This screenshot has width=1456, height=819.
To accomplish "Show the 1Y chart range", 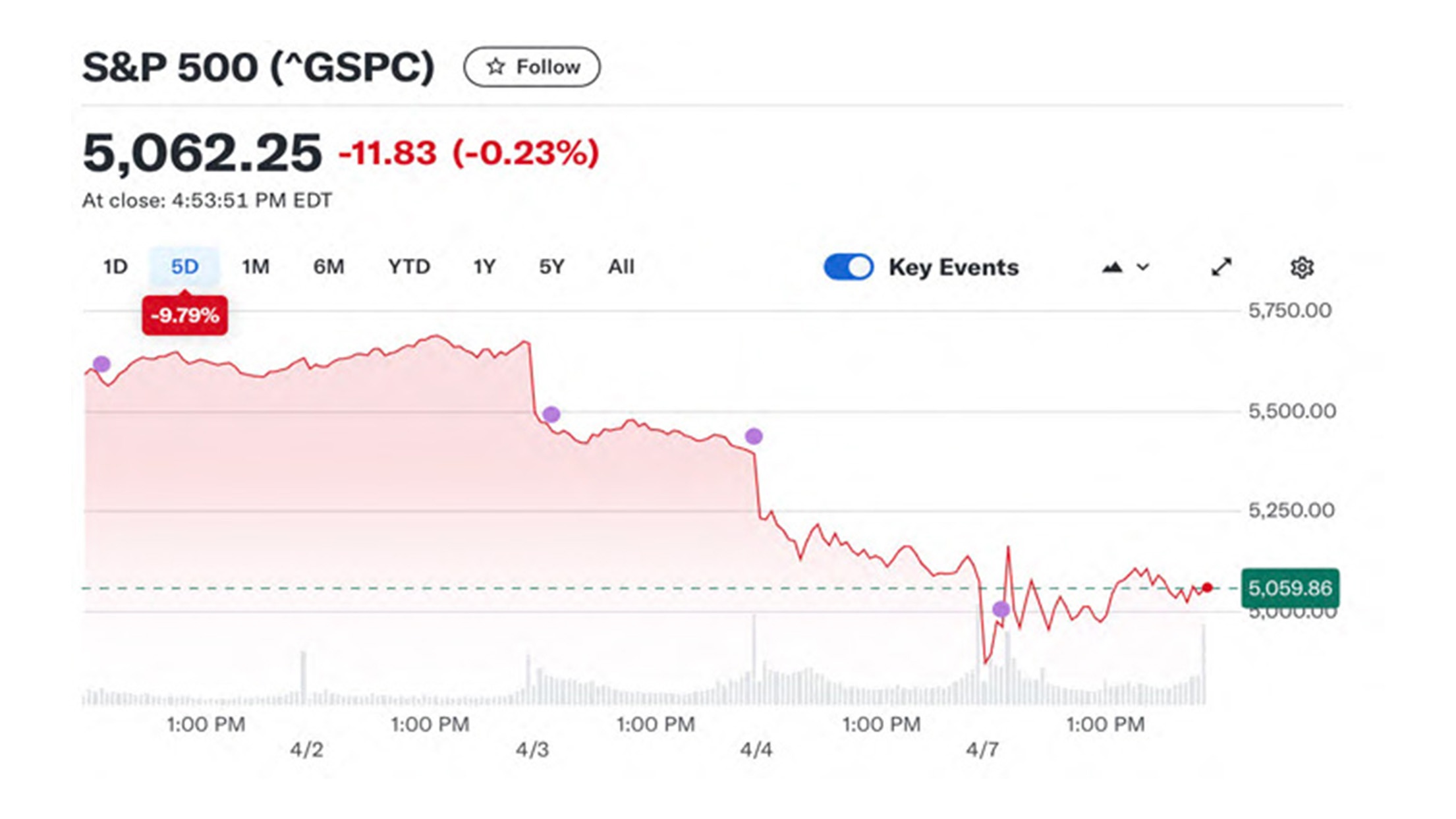I will point(484,267).
